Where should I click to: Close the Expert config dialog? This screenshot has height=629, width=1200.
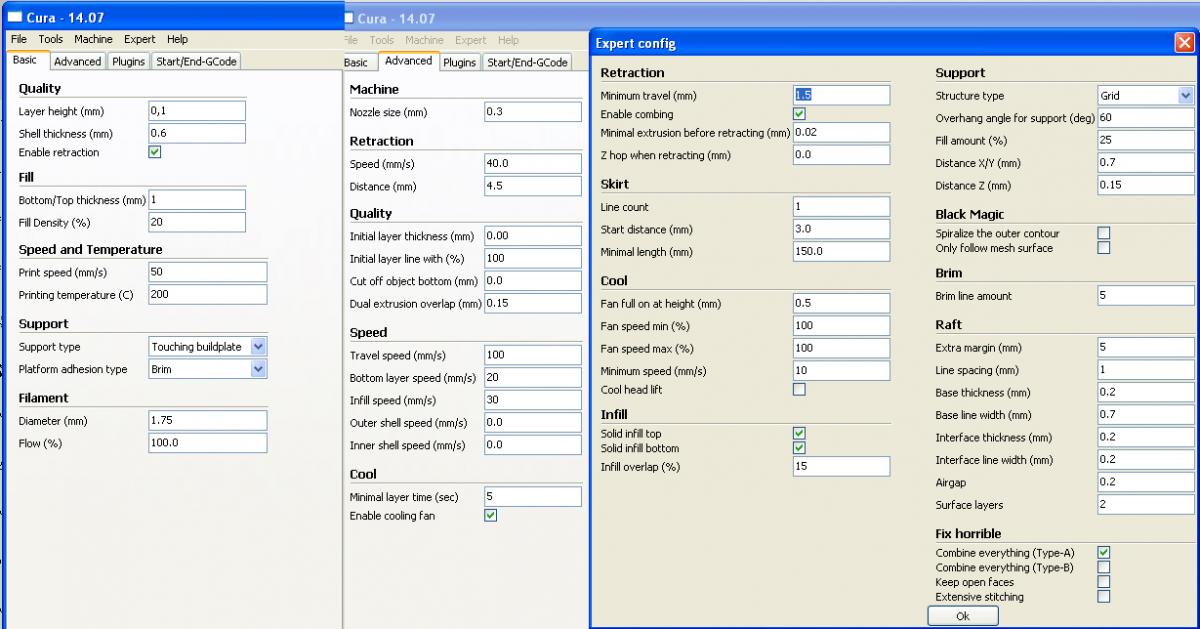click(1184, 43)
